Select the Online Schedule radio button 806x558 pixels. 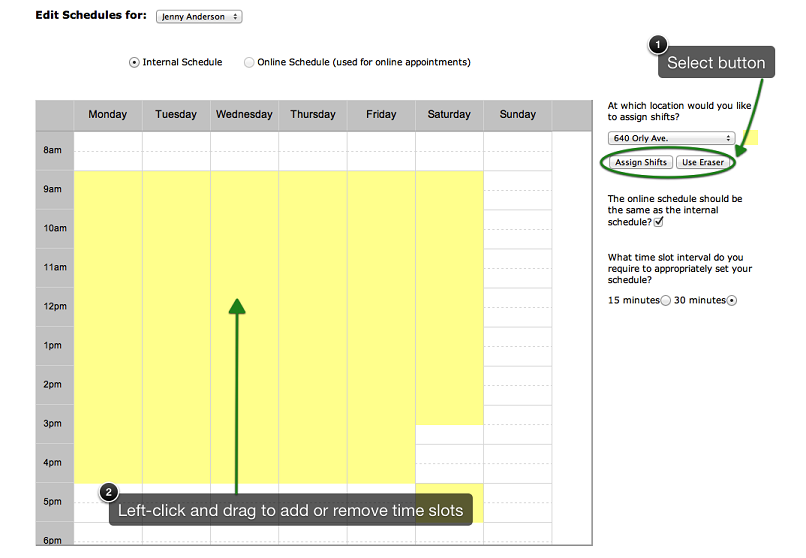tap(249, 62)
